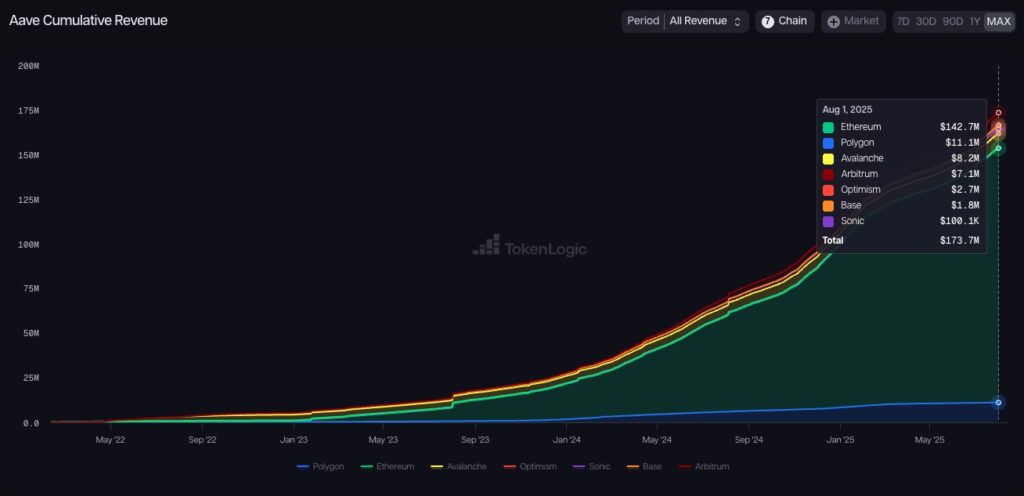The image size is (1024, 496).
Task: Toggle Ethereum series in chart legend
Action: (387, 467)
